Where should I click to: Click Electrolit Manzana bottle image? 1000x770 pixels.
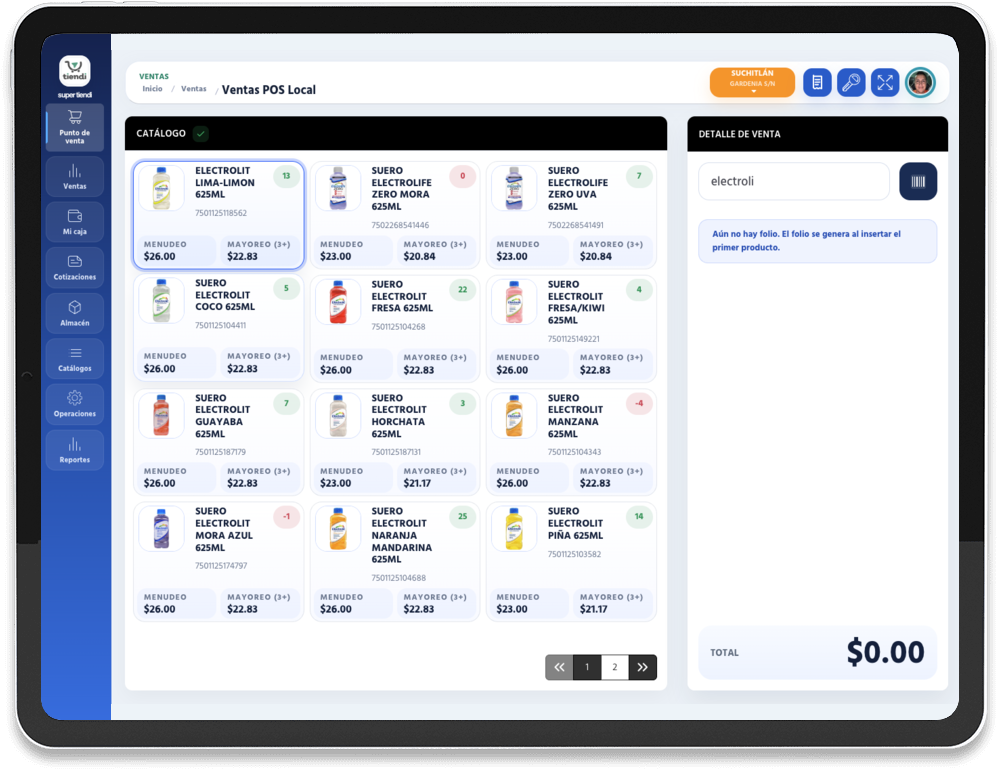[514, 415]
